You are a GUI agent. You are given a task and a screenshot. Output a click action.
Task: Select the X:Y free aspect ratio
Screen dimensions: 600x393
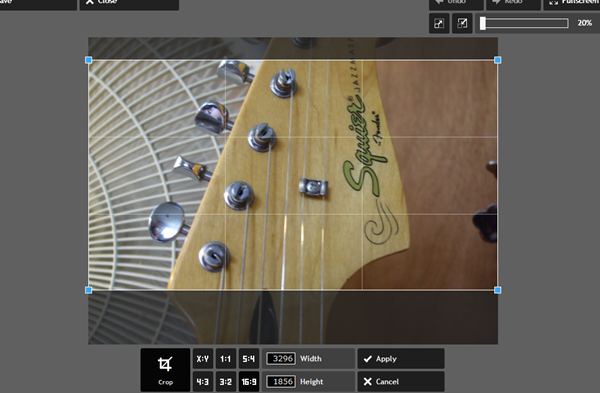tap(203, 359)
